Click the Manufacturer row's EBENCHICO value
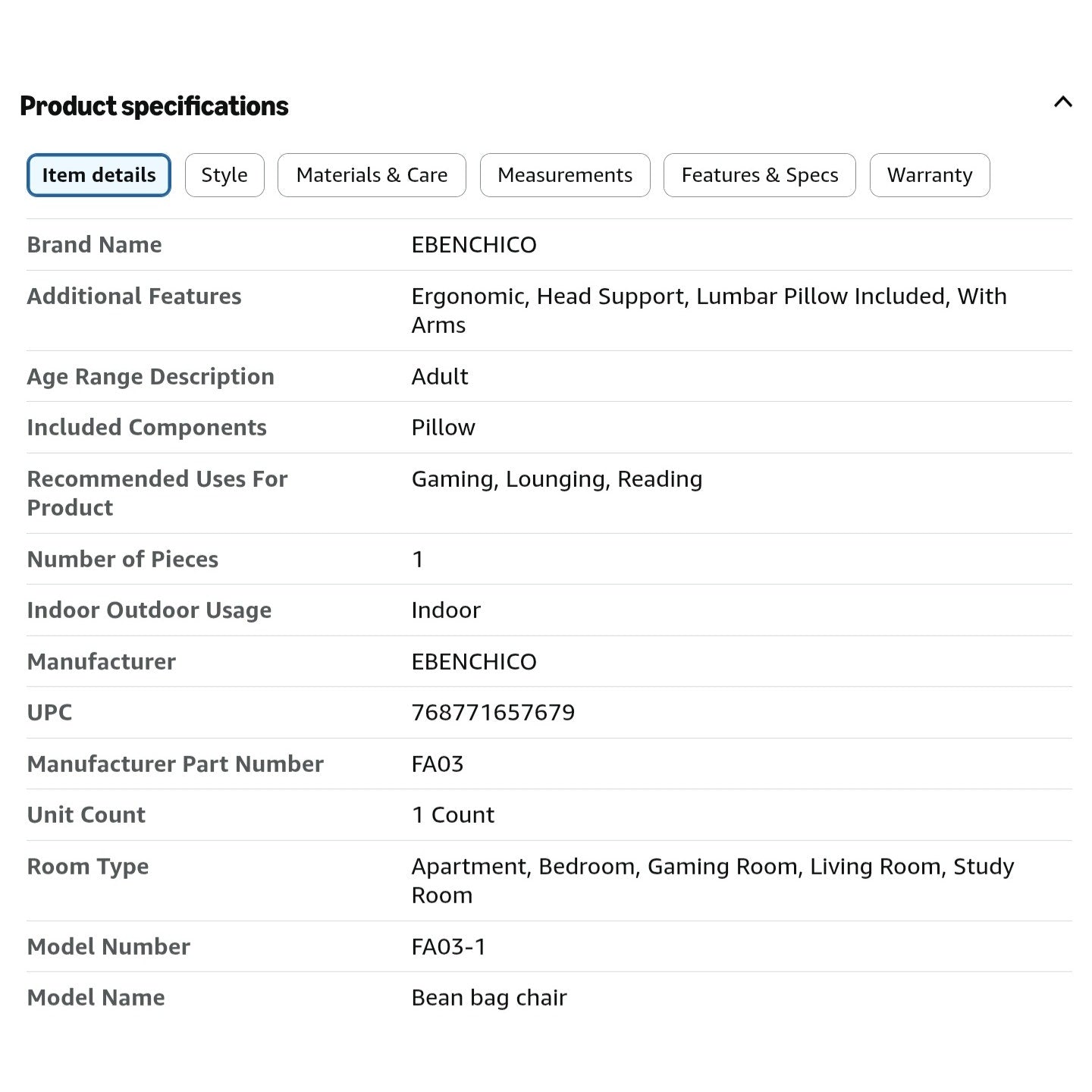Viewport: 1092px width, 1092px height. coord(474,662)
